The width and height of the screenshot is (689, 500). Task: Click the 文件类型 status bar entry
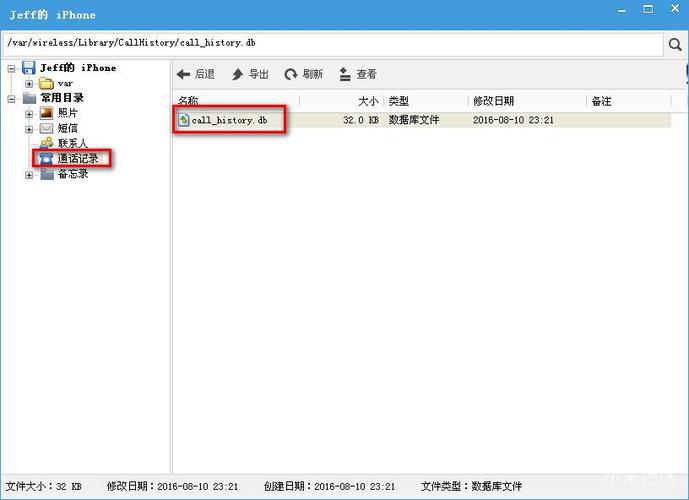coord(471,486)
